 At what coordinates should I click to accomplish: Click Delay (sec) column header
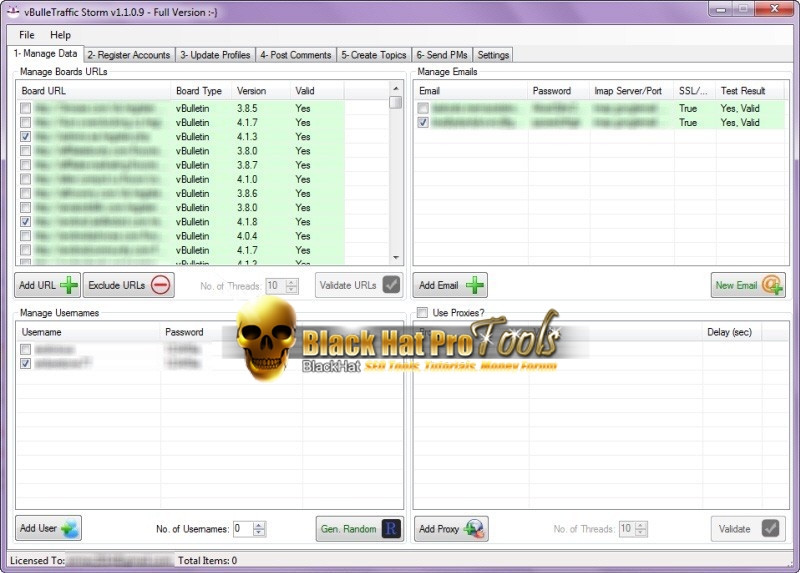tap(731, 332)
